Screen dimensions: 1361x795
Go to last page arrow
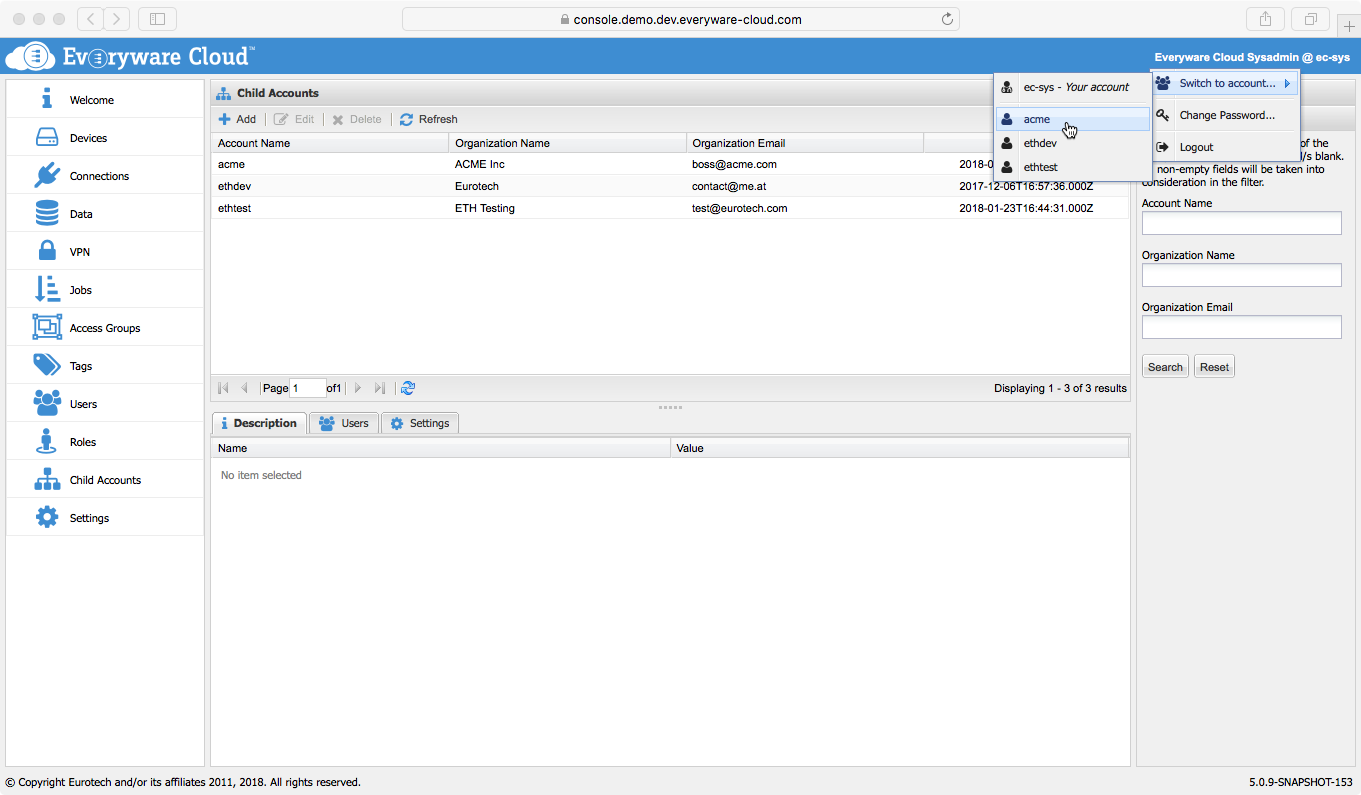tap(380, 388)
